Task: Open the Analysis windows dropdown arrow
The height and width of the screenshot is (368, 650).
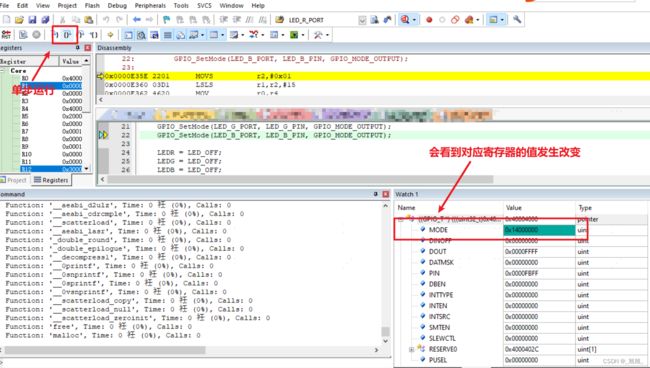Action: [262, 35]
